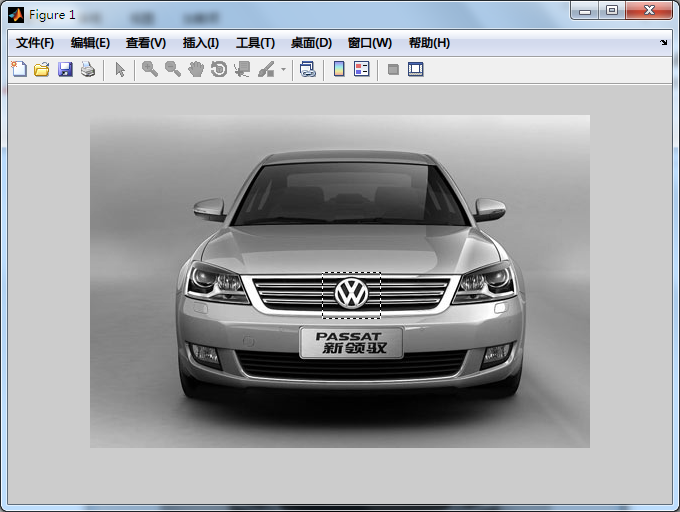
Task: Open the 文件(F) menu
Action: [x=35, y=43]
